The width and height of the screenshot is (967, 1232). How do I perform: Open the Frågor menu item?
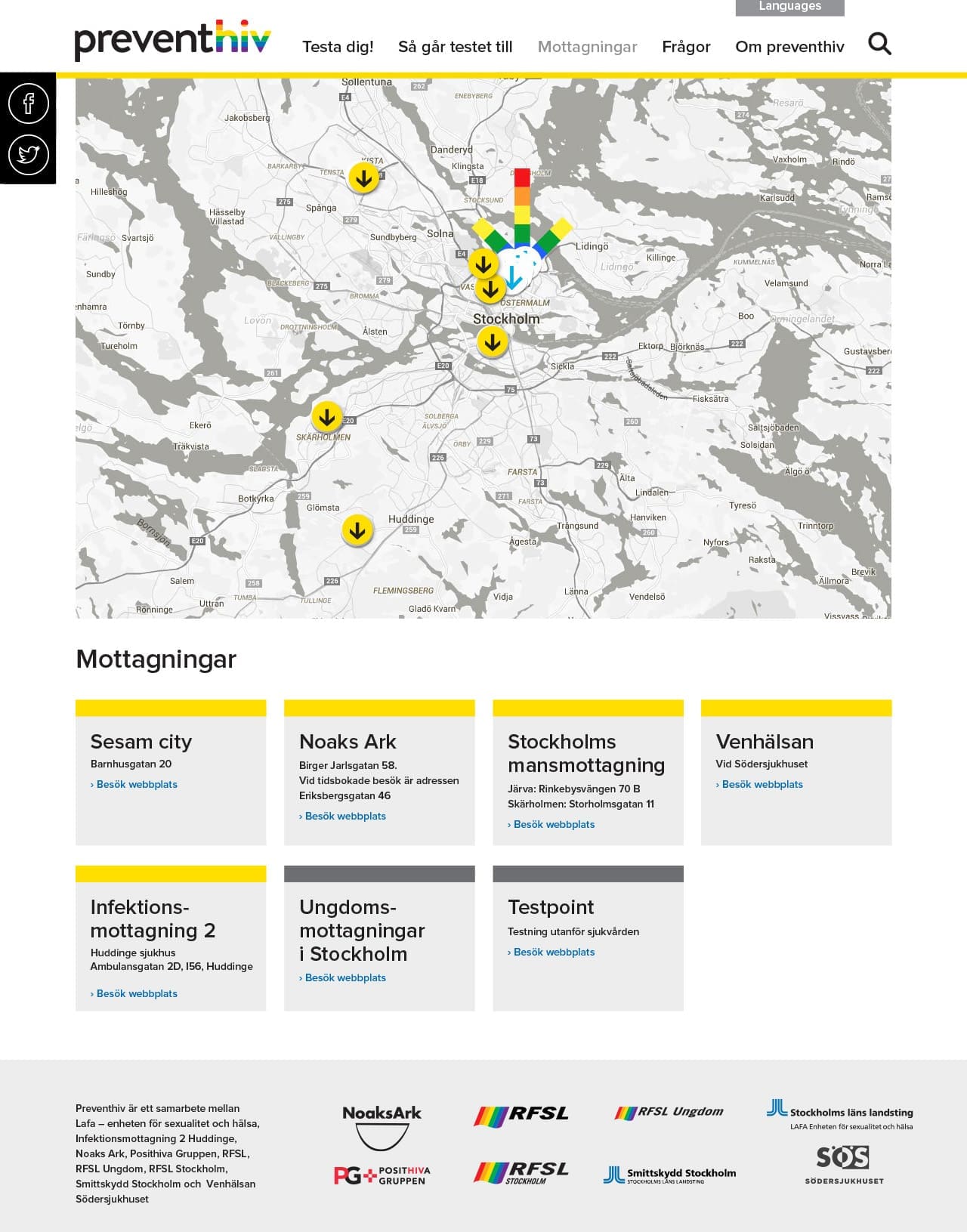pos(686,47)
